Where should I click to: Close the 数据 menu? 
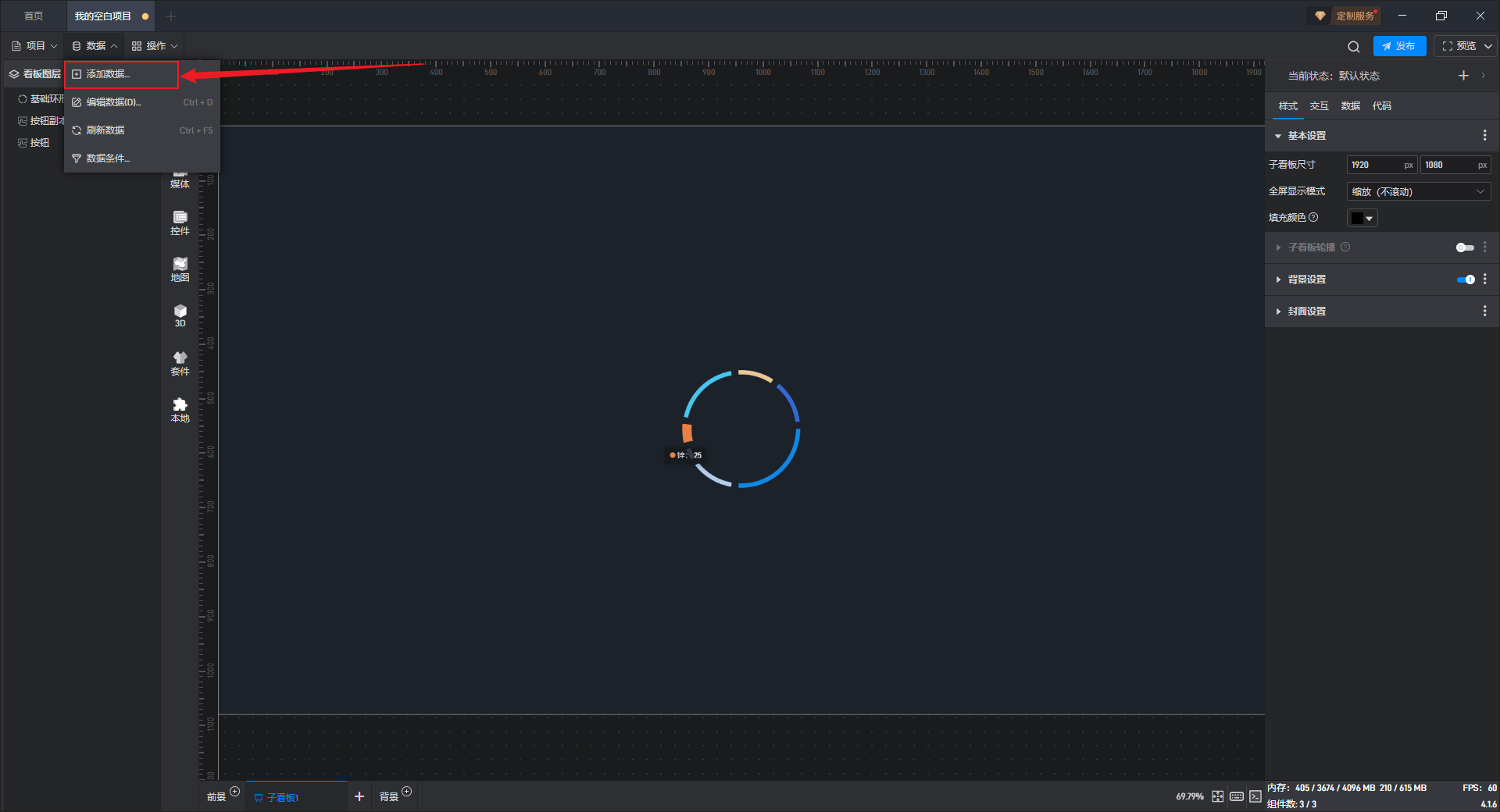coord(95,46)
